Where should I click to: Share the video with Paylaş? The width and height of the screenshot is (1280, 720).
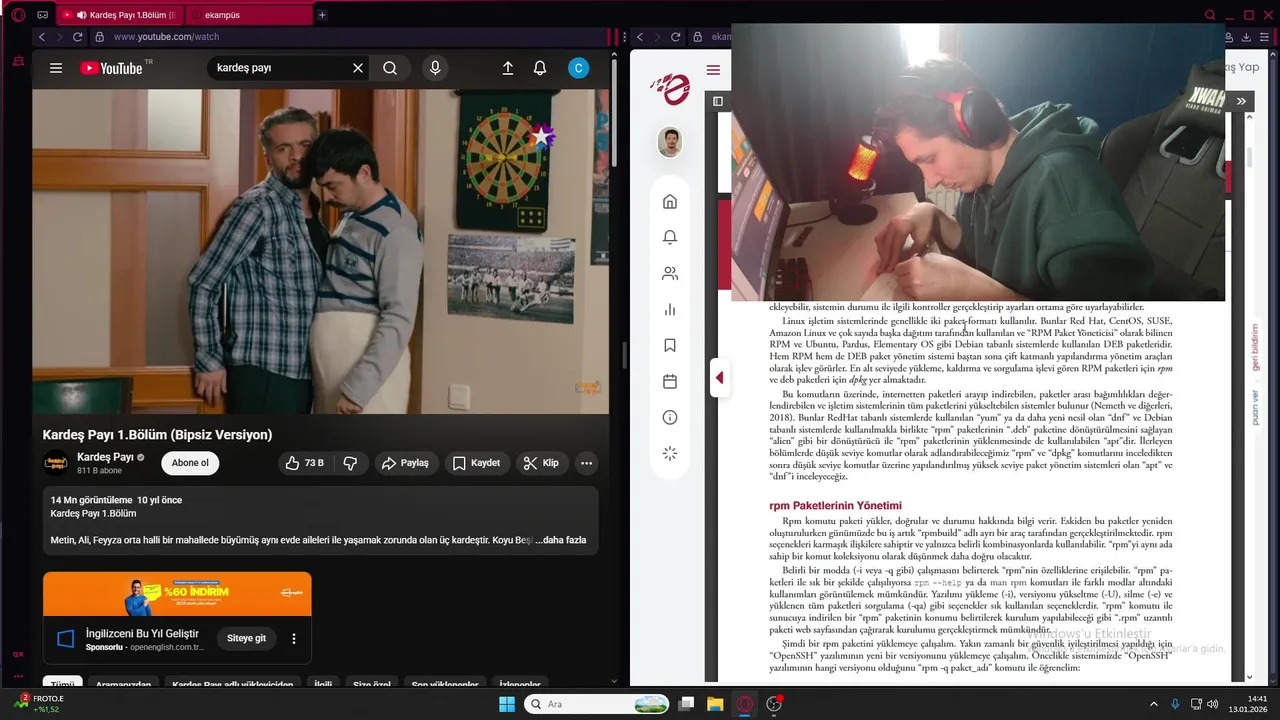(405, 463)
